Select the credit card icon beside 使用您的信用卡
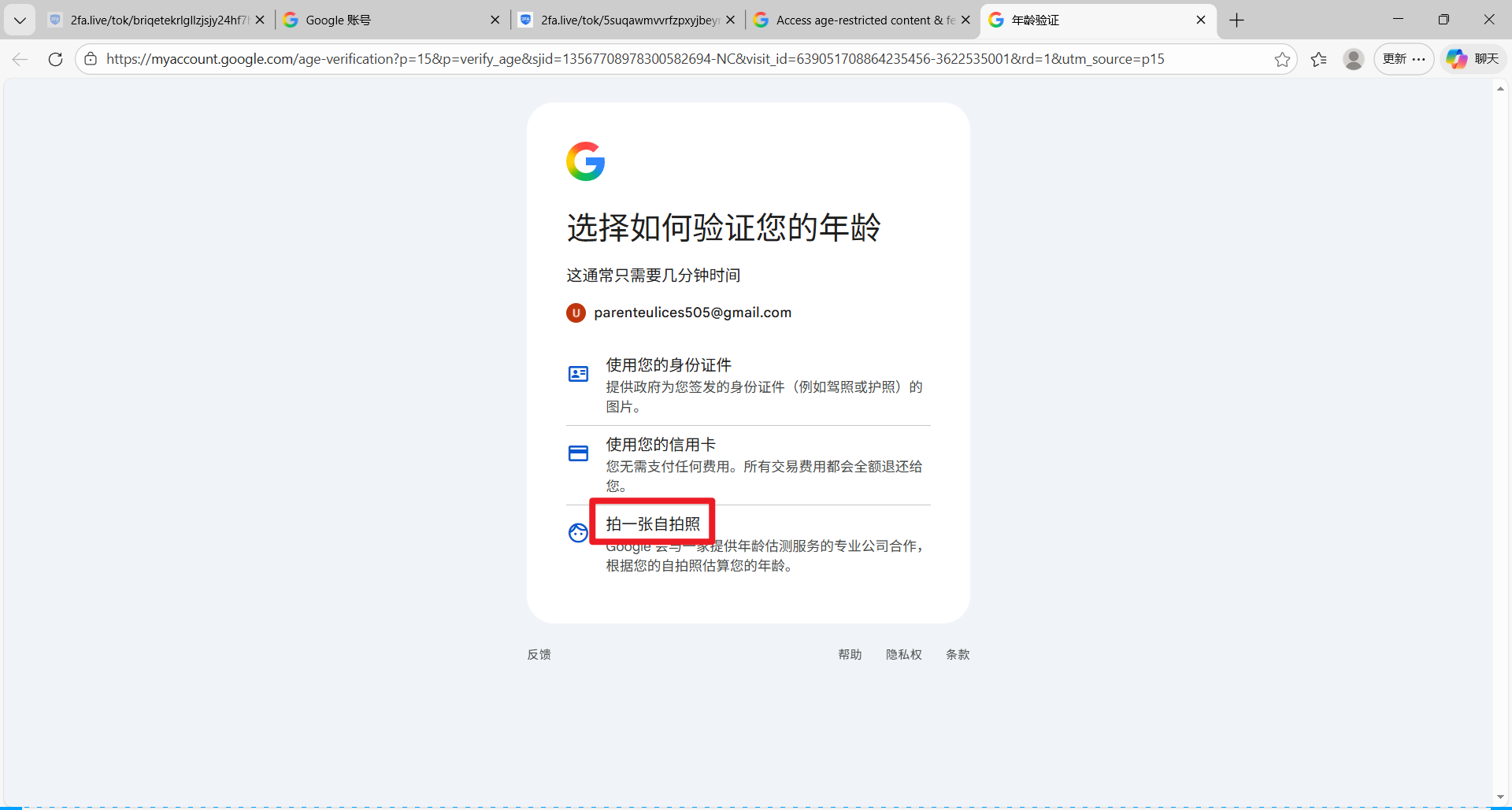The height and width of the screenshot is (810, 1512). pos(578,453)
